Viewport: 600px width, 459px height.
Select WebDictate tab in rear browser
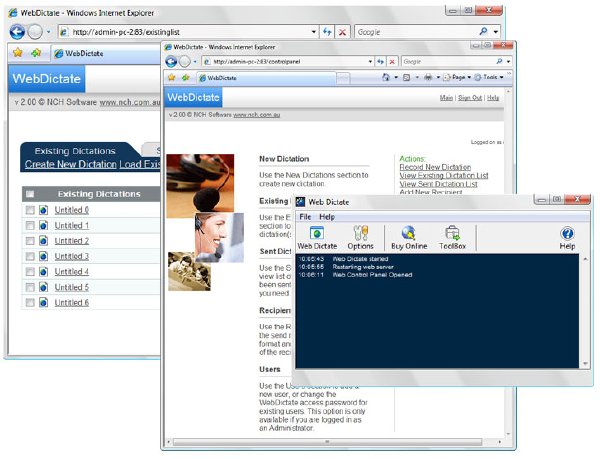point(105,54)
